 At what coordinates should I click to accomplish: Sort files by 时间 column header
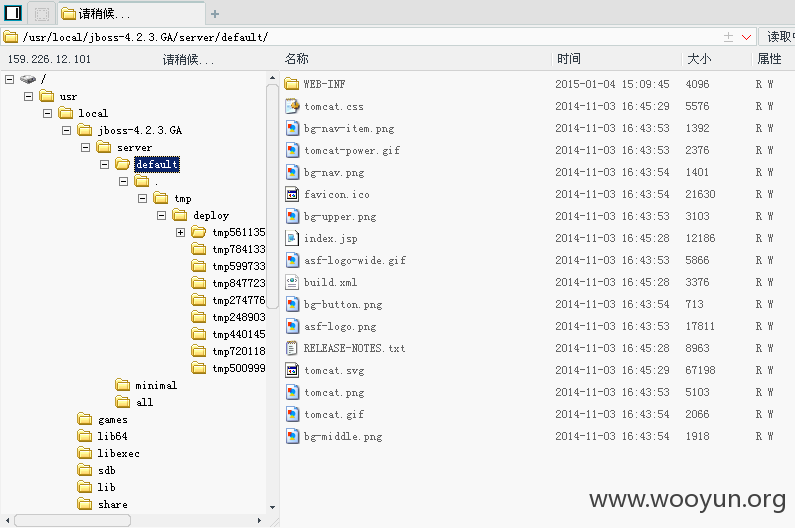click(x=568, y=59)
